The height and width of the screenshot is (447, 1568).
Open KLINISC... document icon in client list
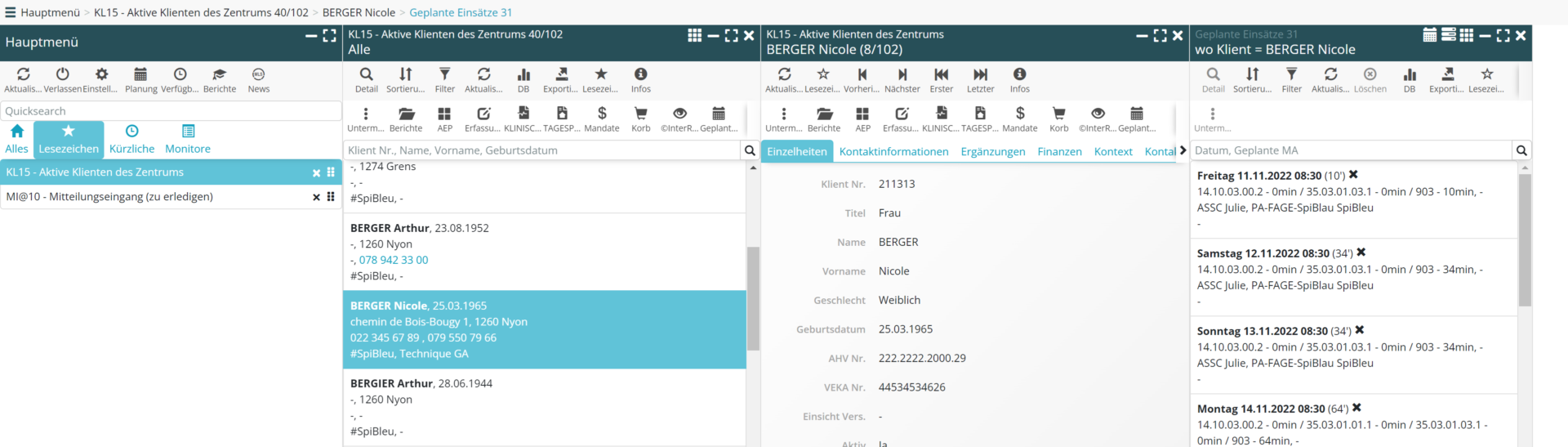point(523,118)
